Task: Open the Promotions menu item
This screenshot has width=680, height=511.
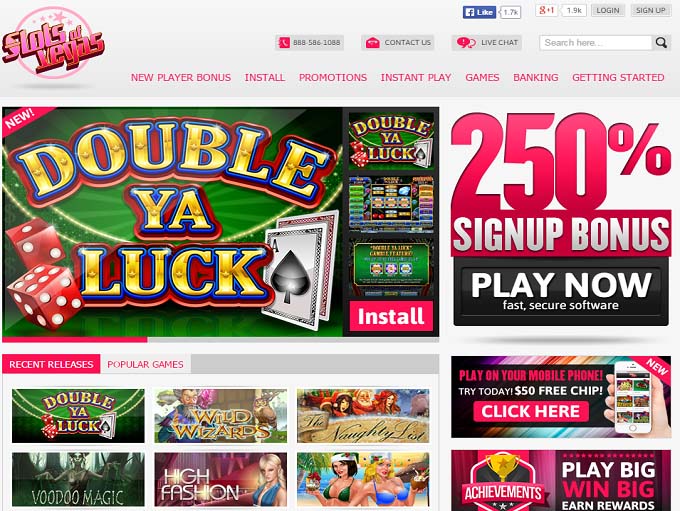Action: coord(333,78)
